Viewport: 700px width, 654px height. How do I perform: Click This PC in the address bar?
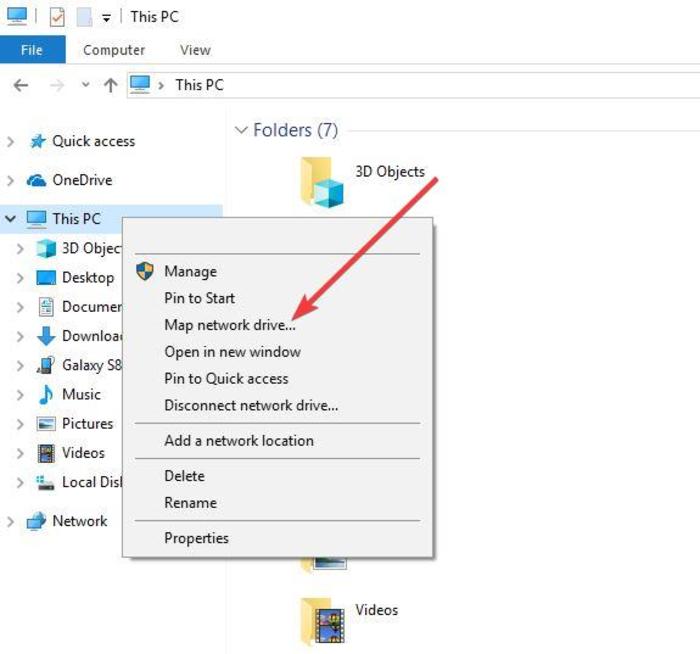tap(199, 85)
